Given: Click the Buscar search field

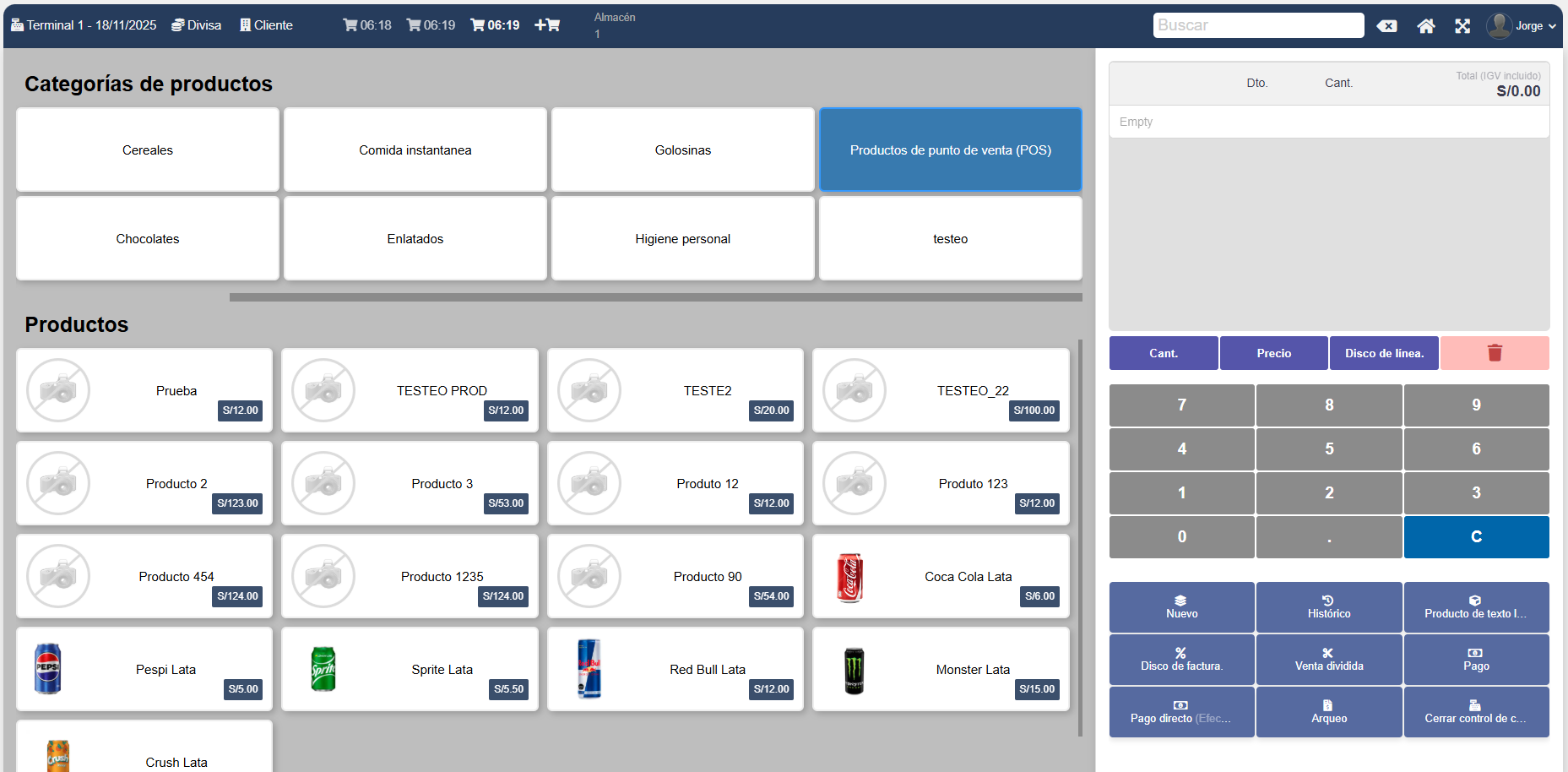Looking at the screenshot, I should pyautogui.click(x=1258, y=25).
